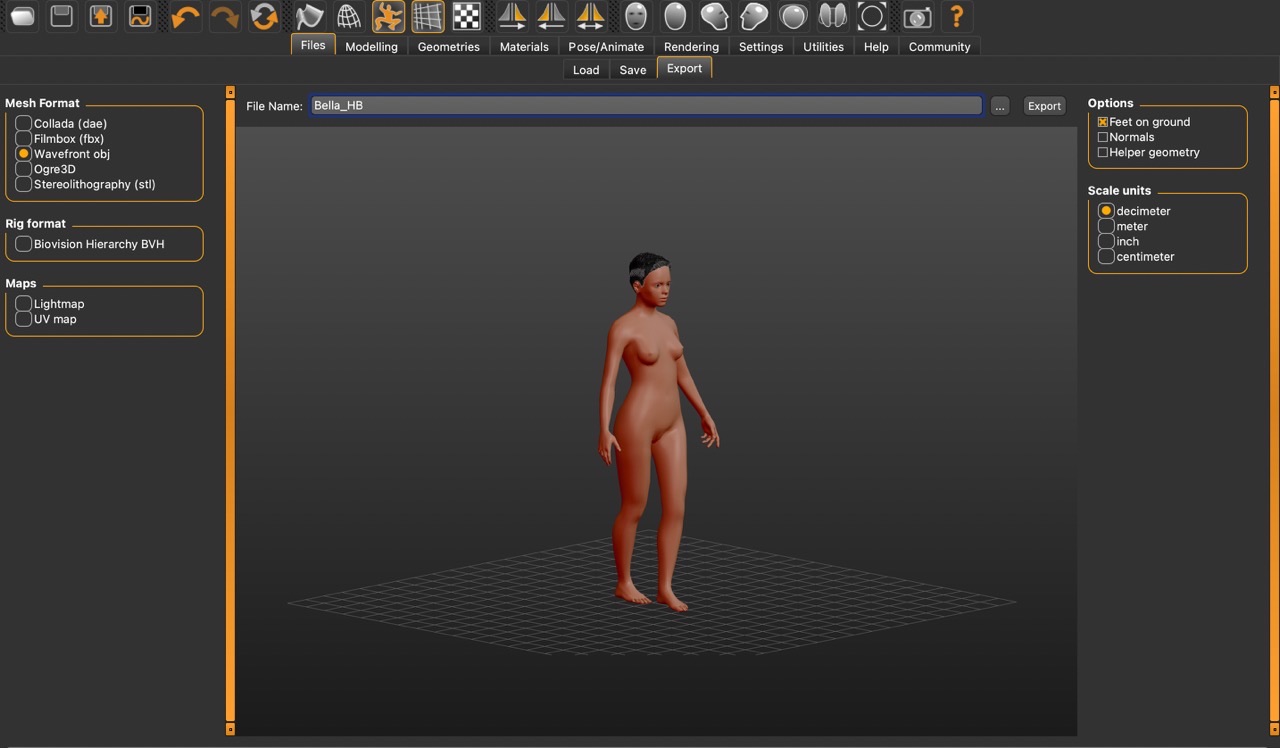Click the camera grab screenshot icon
Screen dimensions: 1280x748
(x=916, y=17)
